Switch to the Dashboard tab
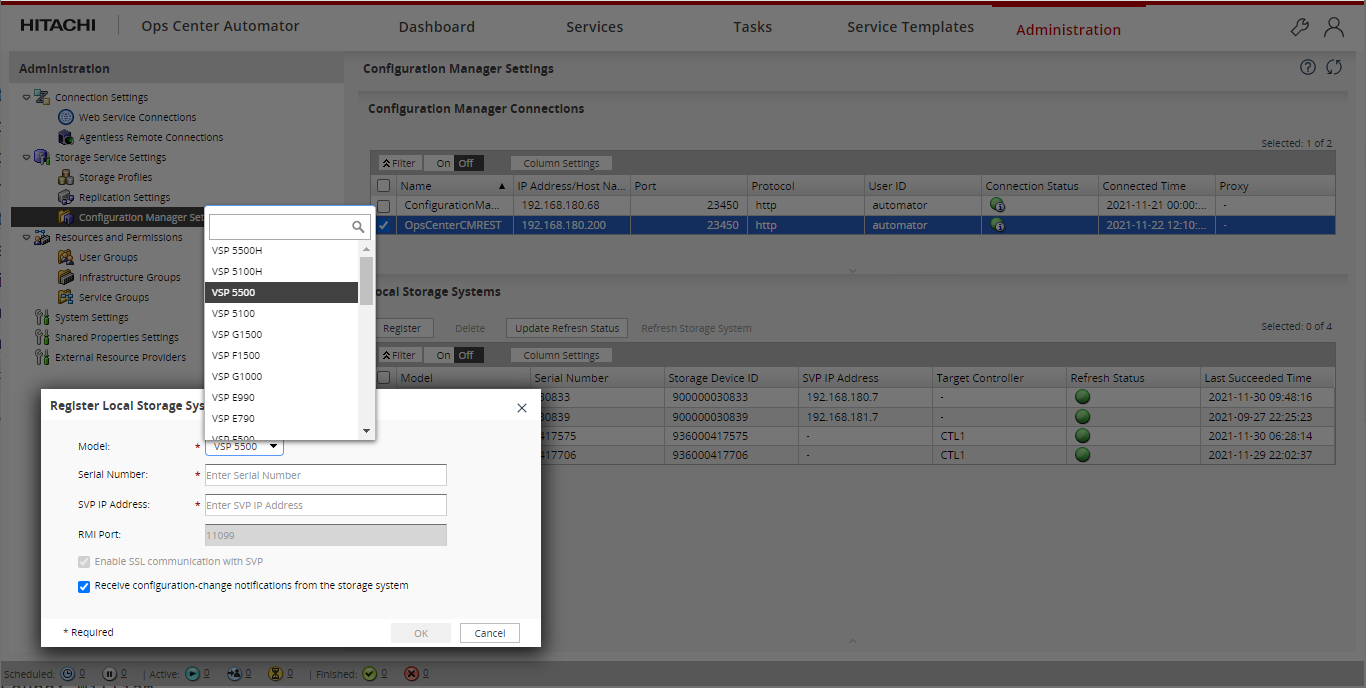Screen dimensions: 1366x688 [436, 26]
